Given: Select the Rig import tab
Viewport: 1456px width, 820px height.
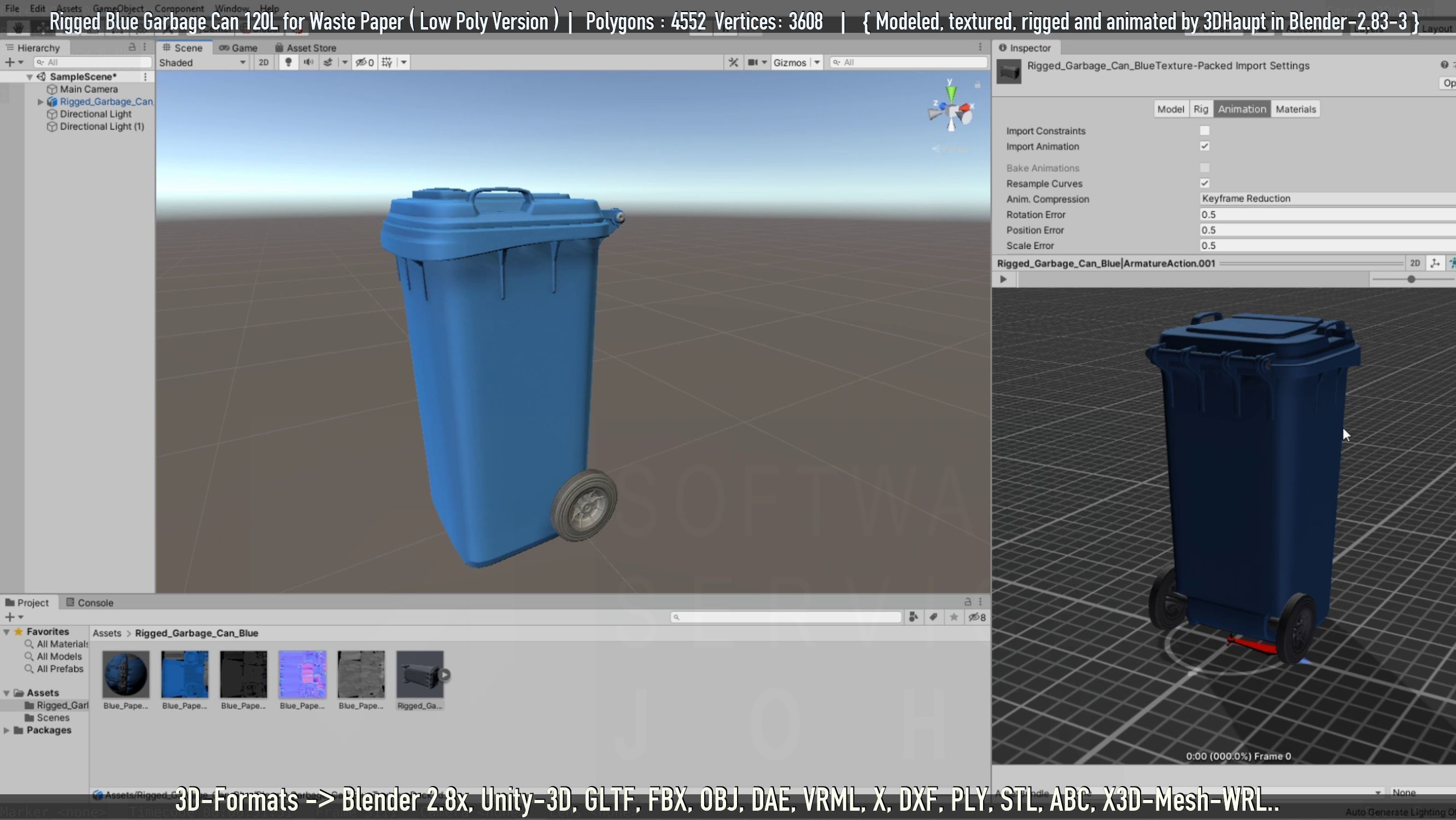Looking at the screenshot, I should point(1201,109).
